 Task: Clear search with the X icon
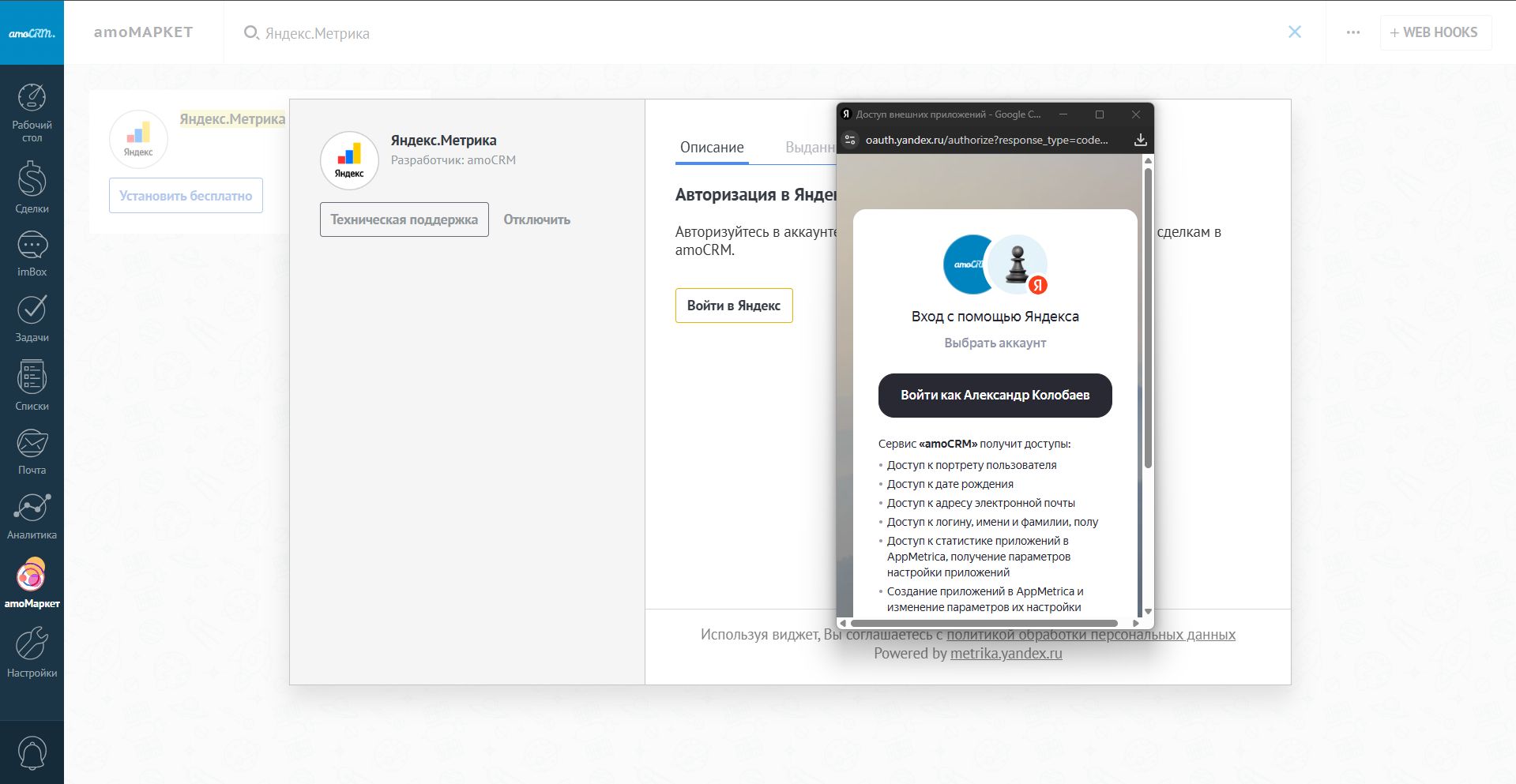(x=1294, y=32)
